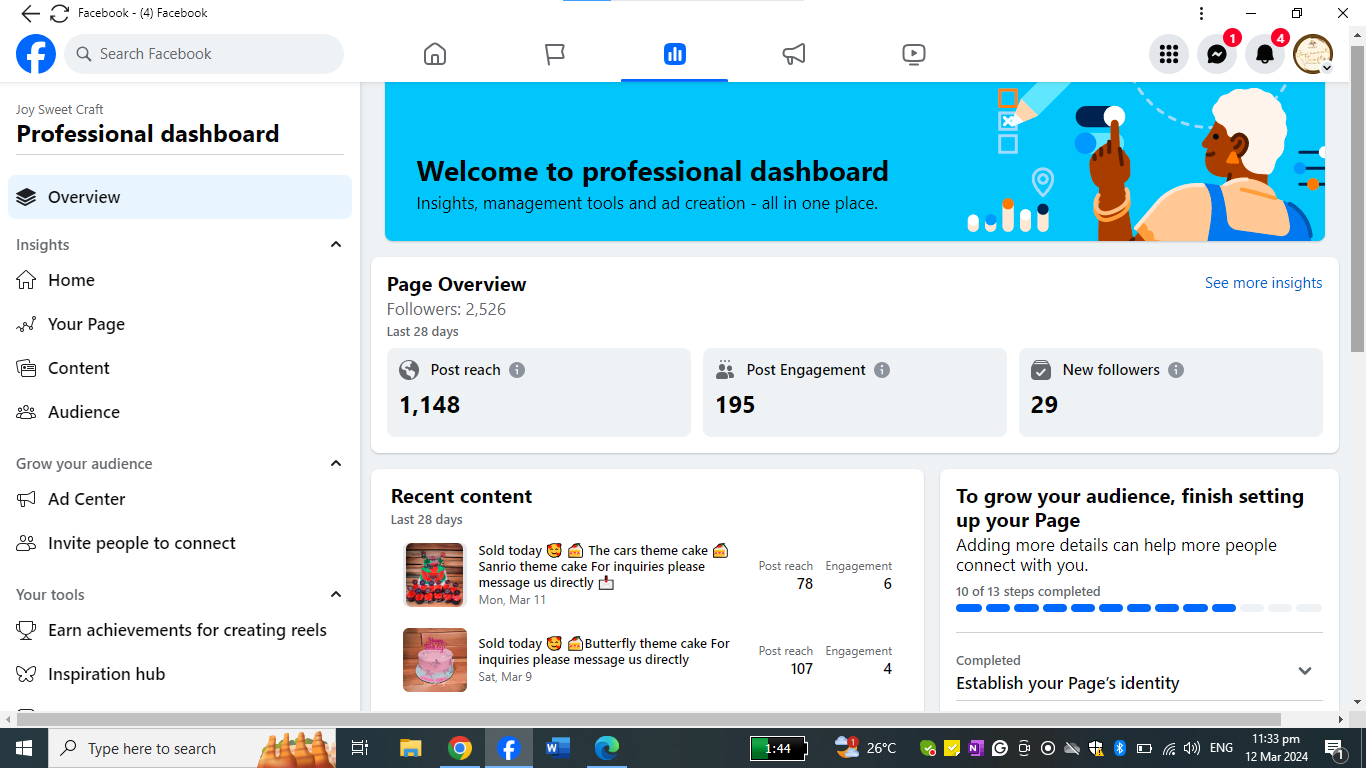The height and width of the screenshot is (768, 1366).
Task: Open the cars theme cake post thumbnail
Action: point(435,575)
